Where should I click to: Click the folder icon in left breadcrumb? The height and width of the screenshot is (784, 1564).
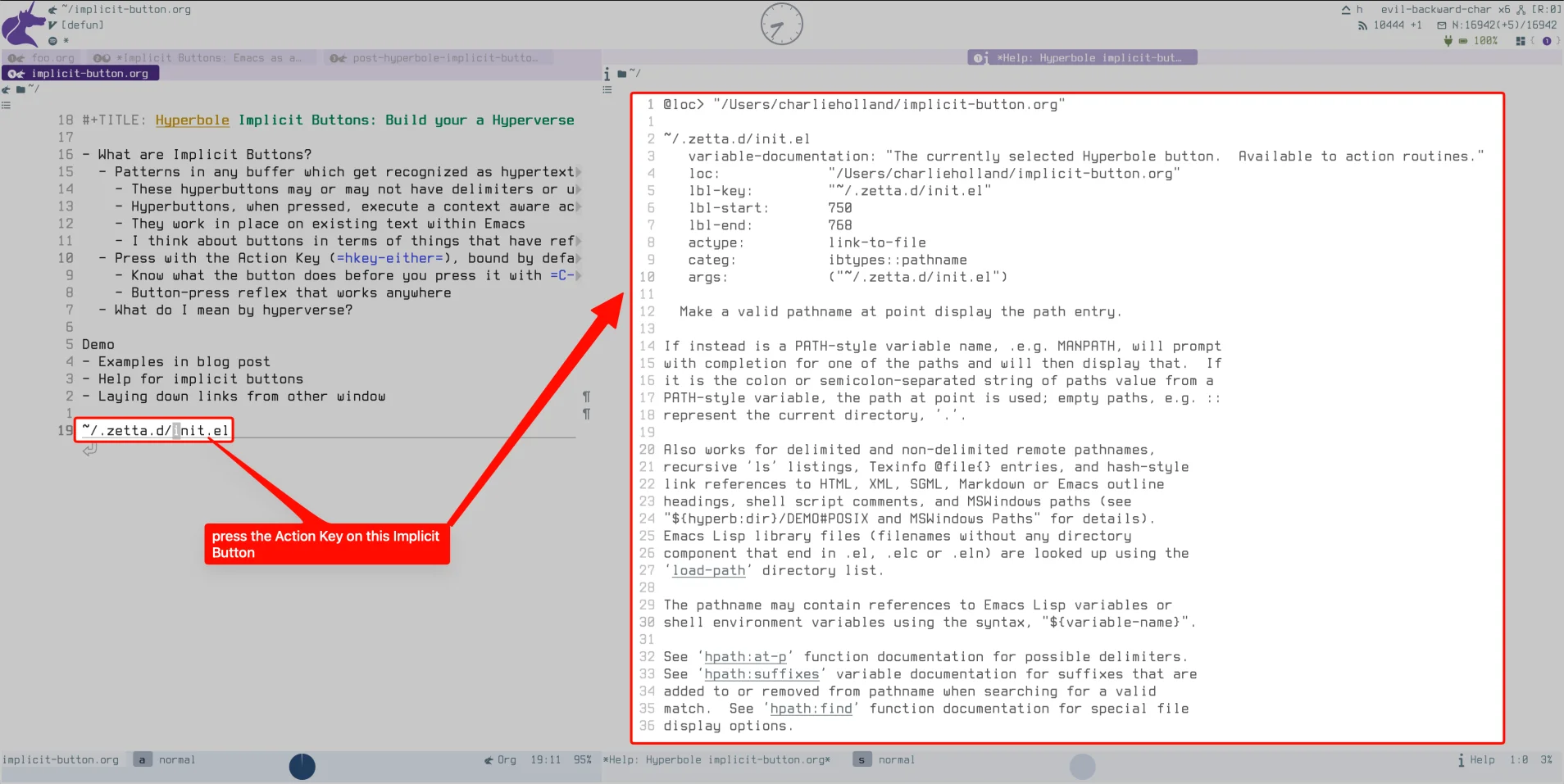point(20,89)
